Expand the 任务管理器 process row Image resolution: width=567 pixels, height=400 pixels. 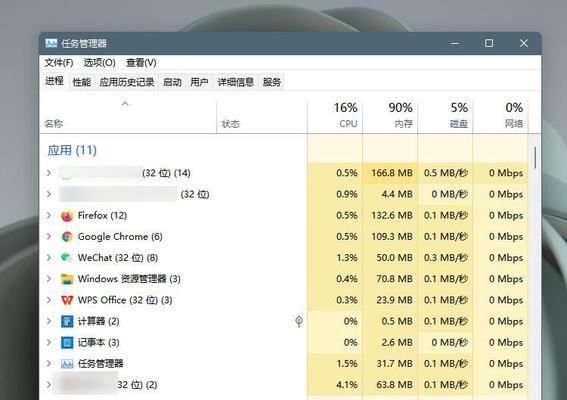[x=49, y=363]
